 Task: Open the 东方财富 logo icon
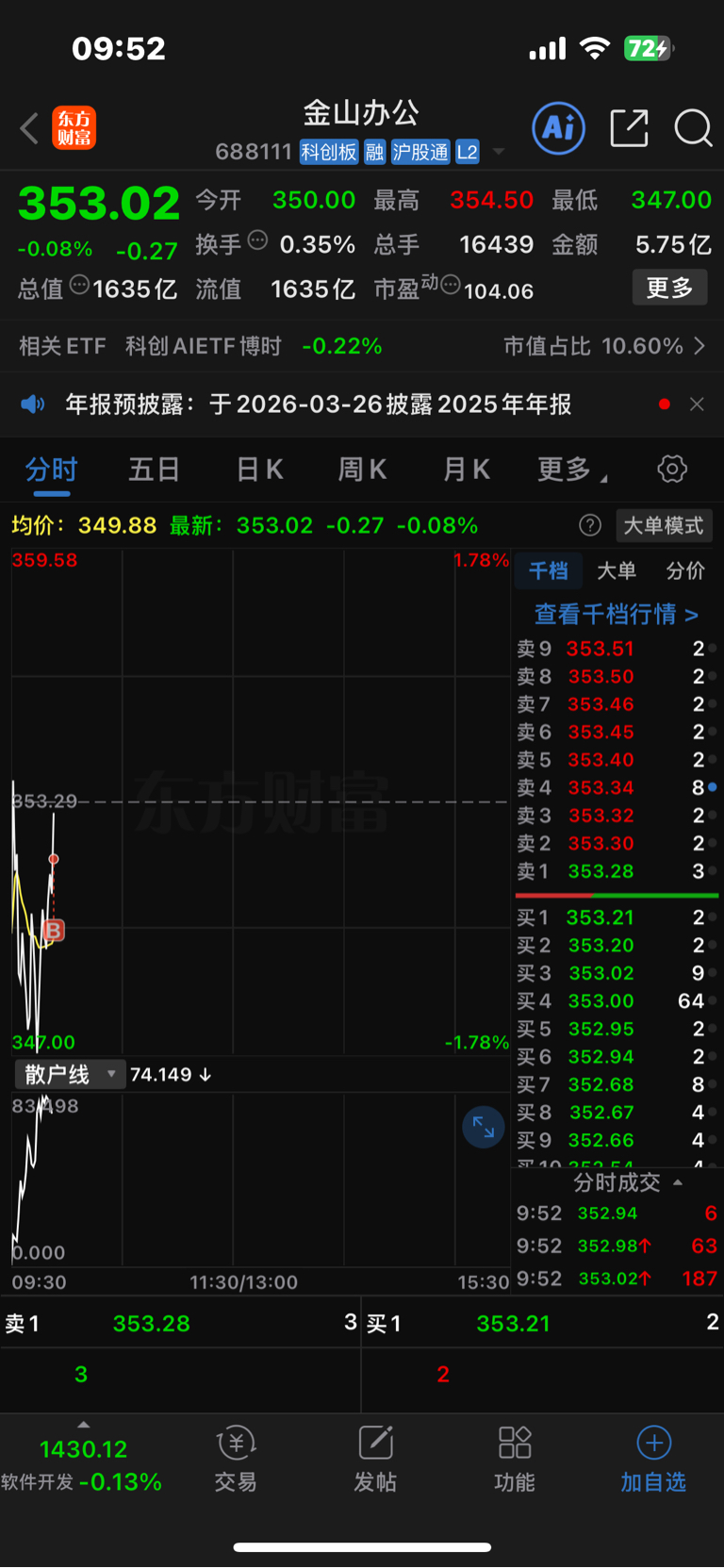(x=74, y=128)
